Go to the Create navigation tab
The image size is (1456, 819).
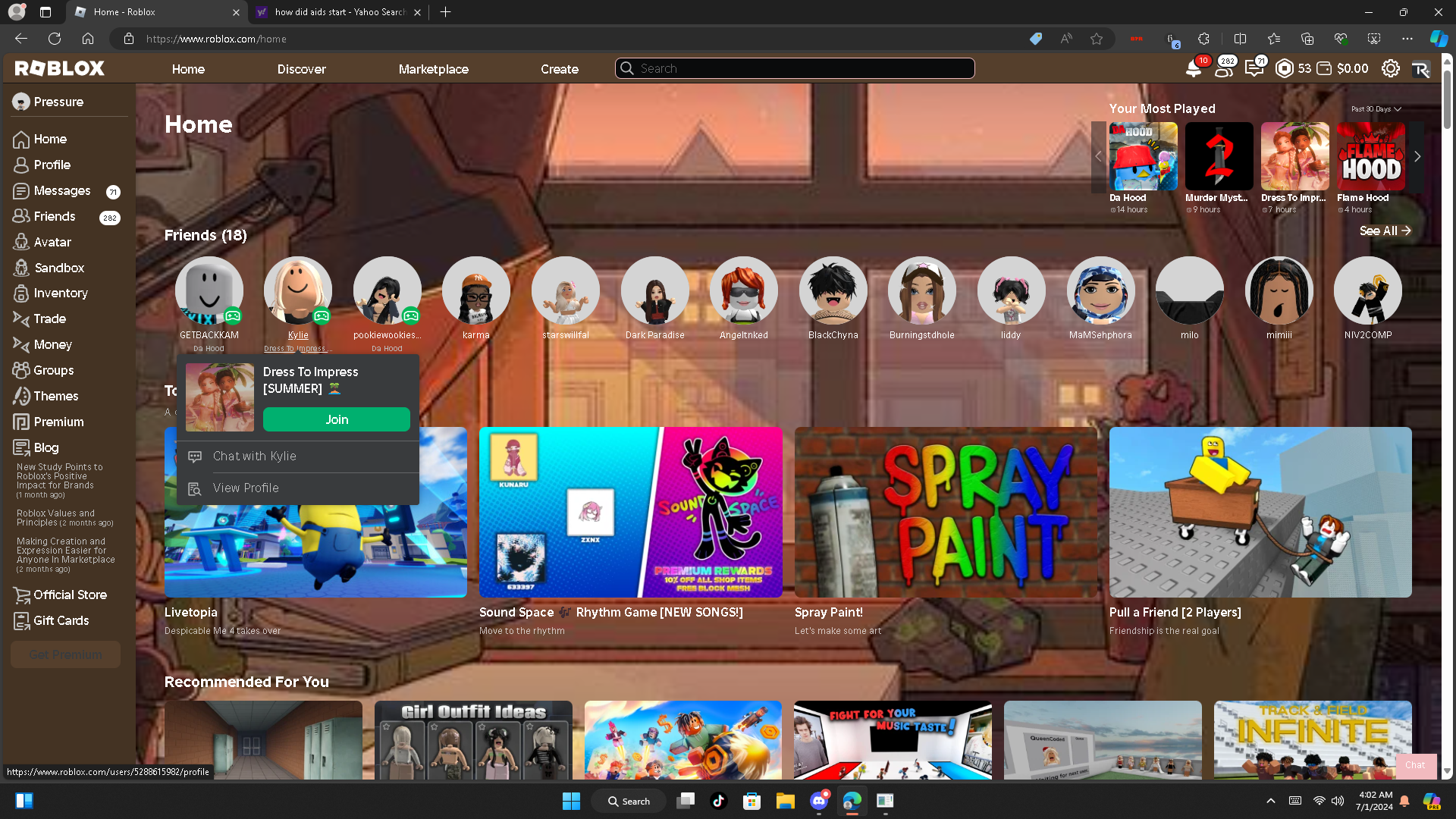560,69
